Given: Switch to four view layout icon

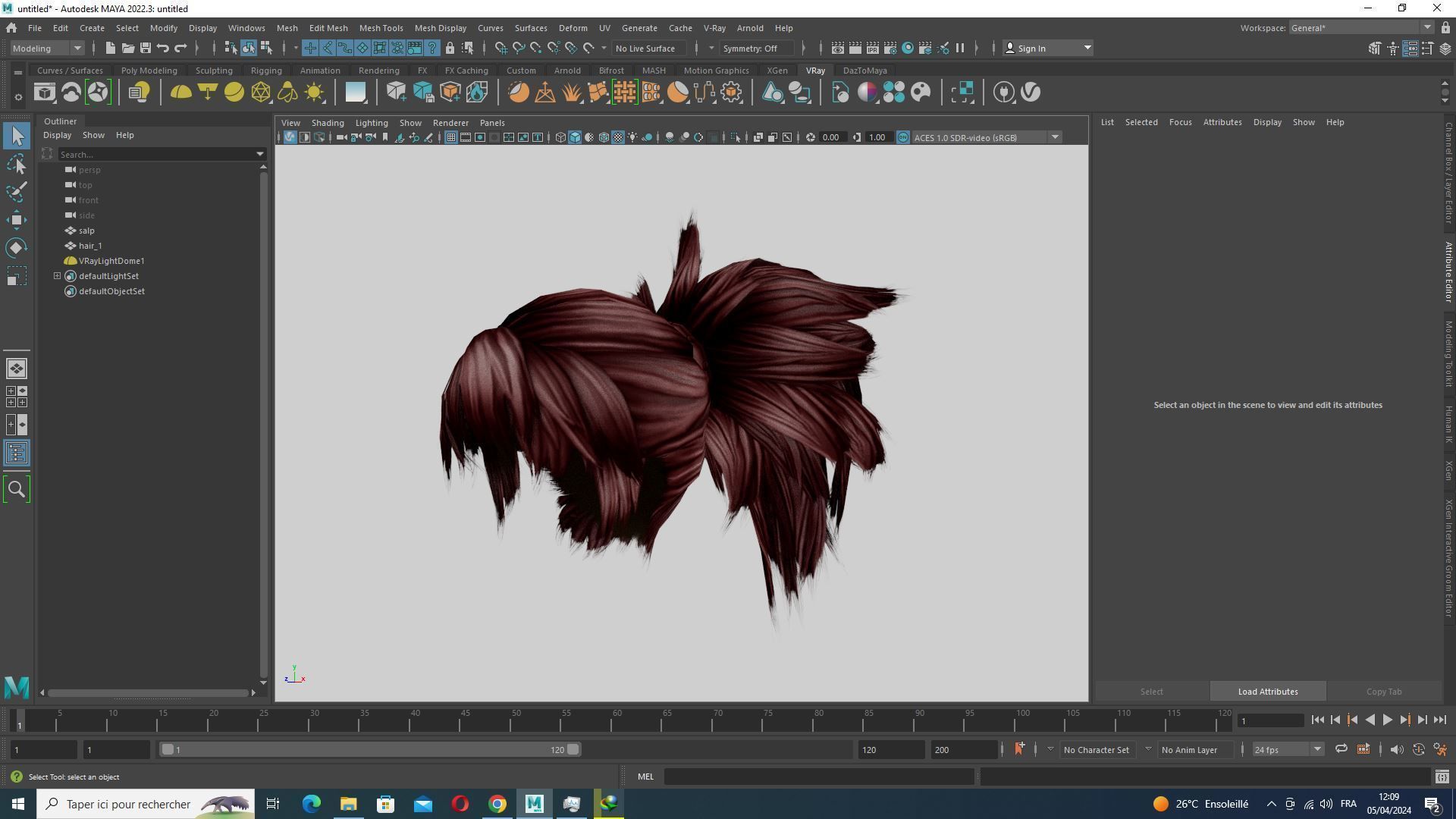Looking at the screenshot, I should [x=17, y=397].
